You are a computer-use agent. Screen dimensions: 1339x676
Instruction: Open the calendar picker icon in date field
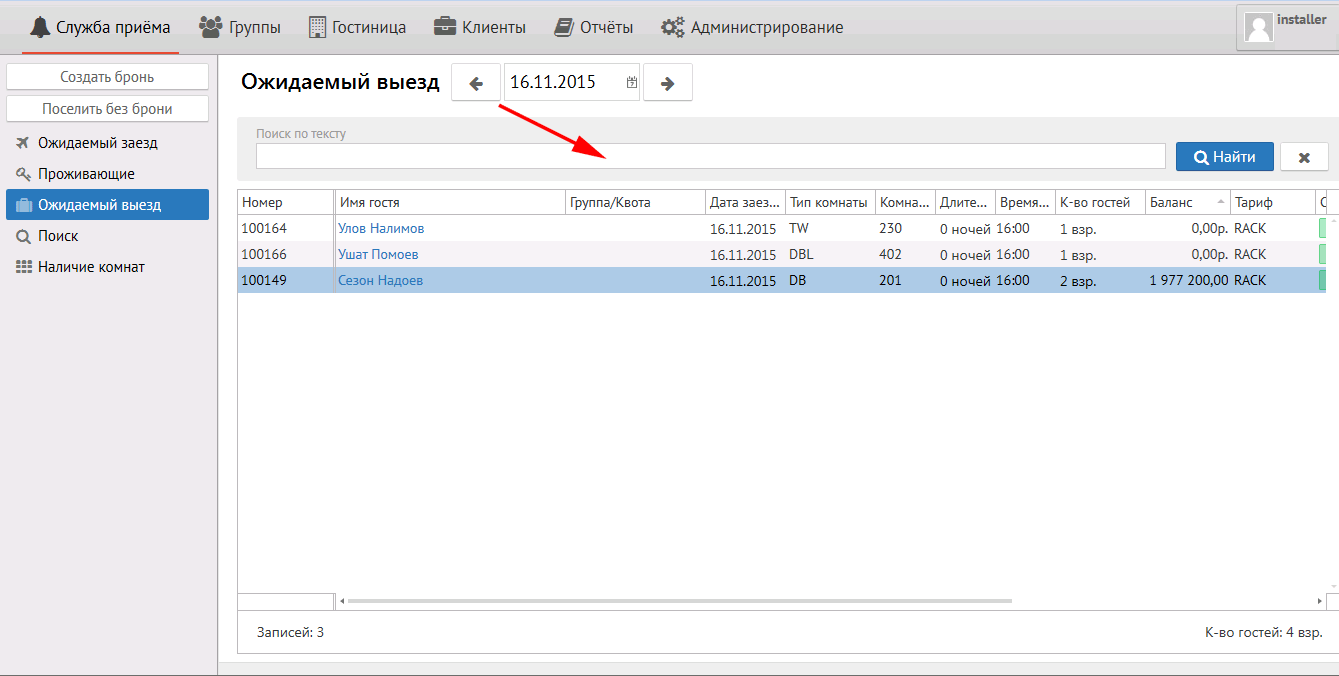click(x=631, y=83)
